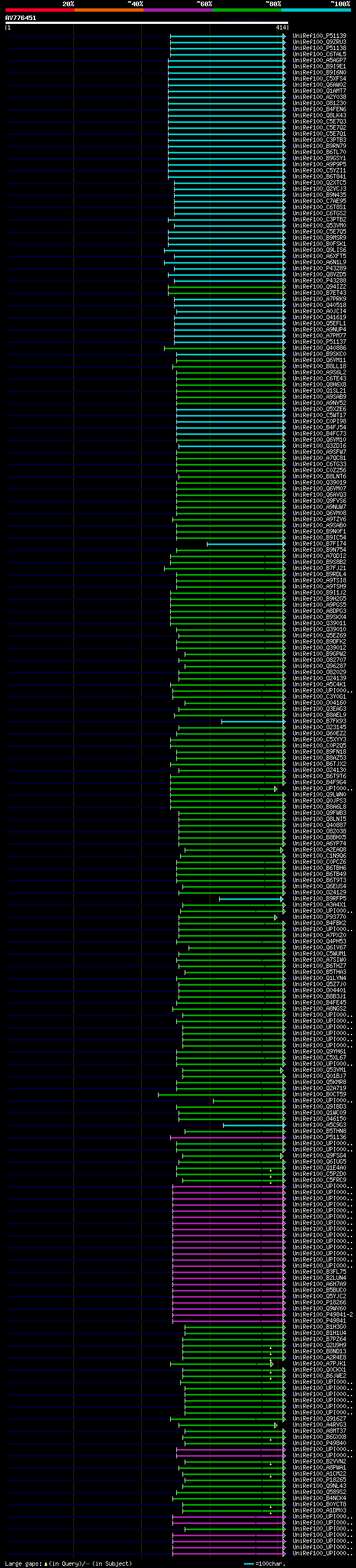356x1568 pixels.
Task: Click hit label UniRef100_B7FK93
Action: tap(319, 721)
